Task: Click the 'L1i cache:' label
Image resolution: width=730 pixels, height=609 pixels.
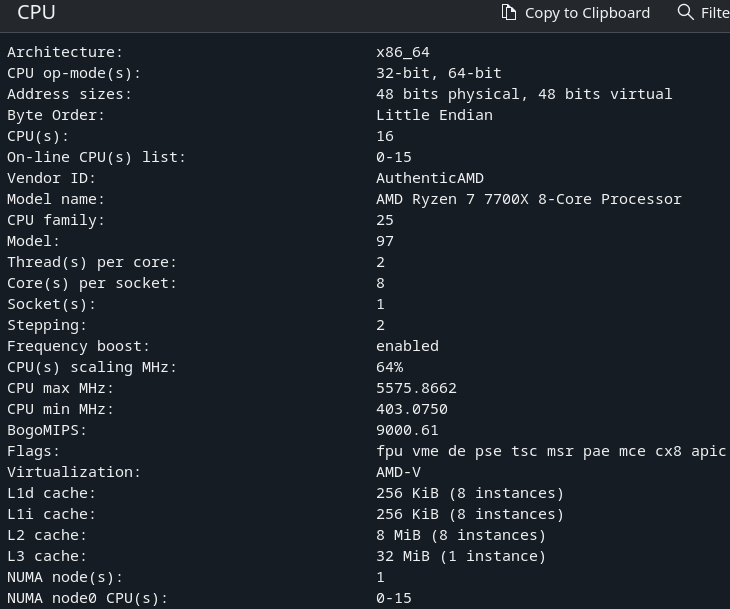Action: pyautogui.click(x=51, y=514)
